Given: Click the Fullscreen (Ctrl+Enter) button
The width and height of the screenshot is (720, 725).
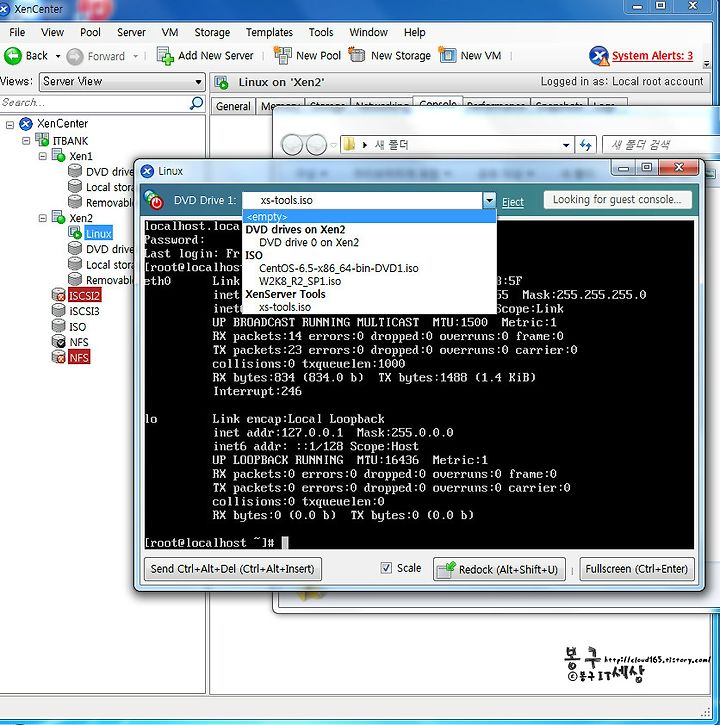Looking at the screenshot, I should pos(637,569).
